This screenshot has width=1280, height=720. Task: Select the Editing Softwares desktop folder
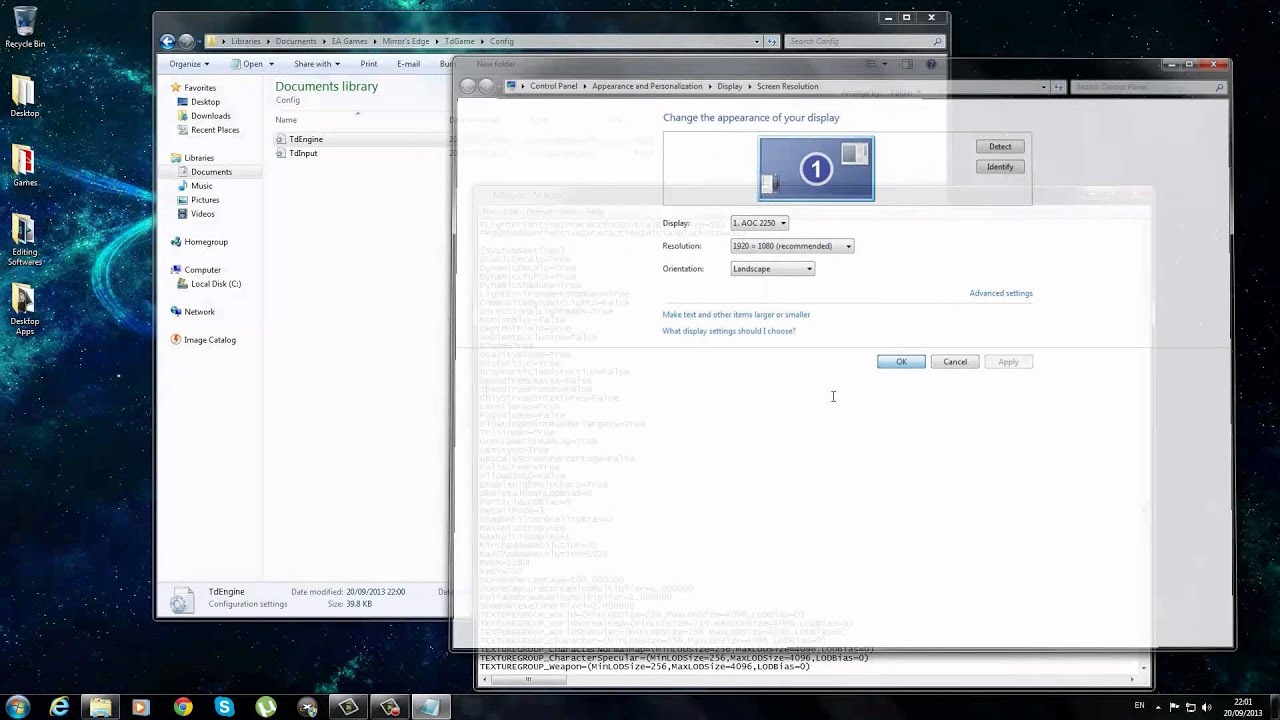coord(25,241)
